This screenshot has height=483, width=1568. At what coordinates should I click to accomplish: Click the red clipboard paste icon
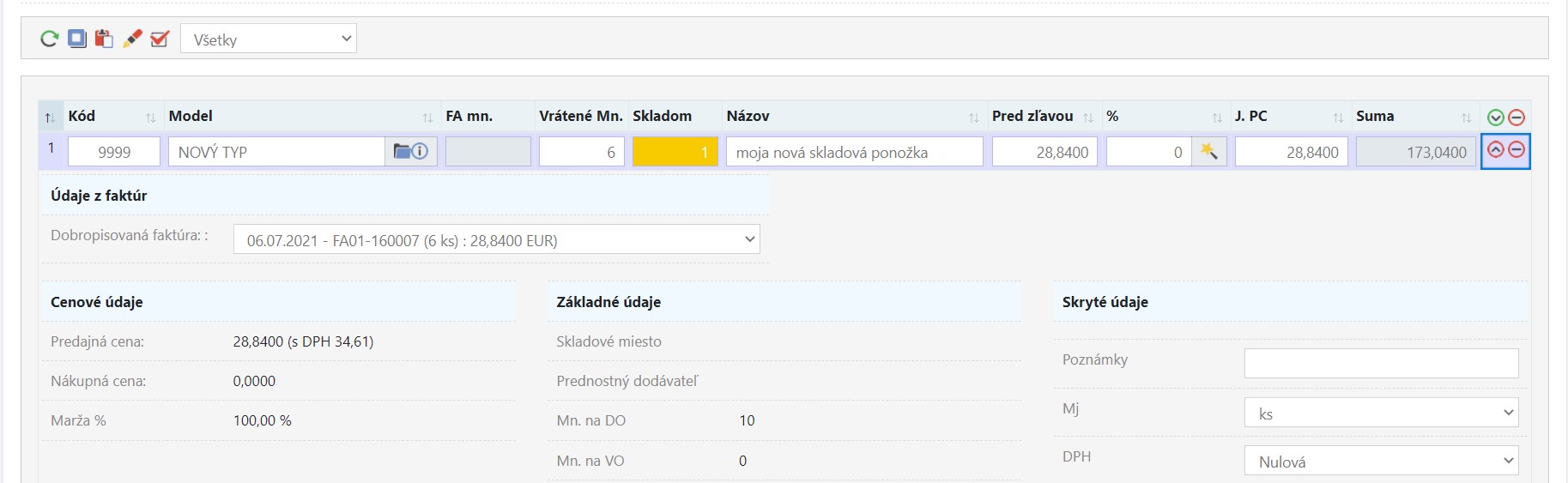[104, 39]
